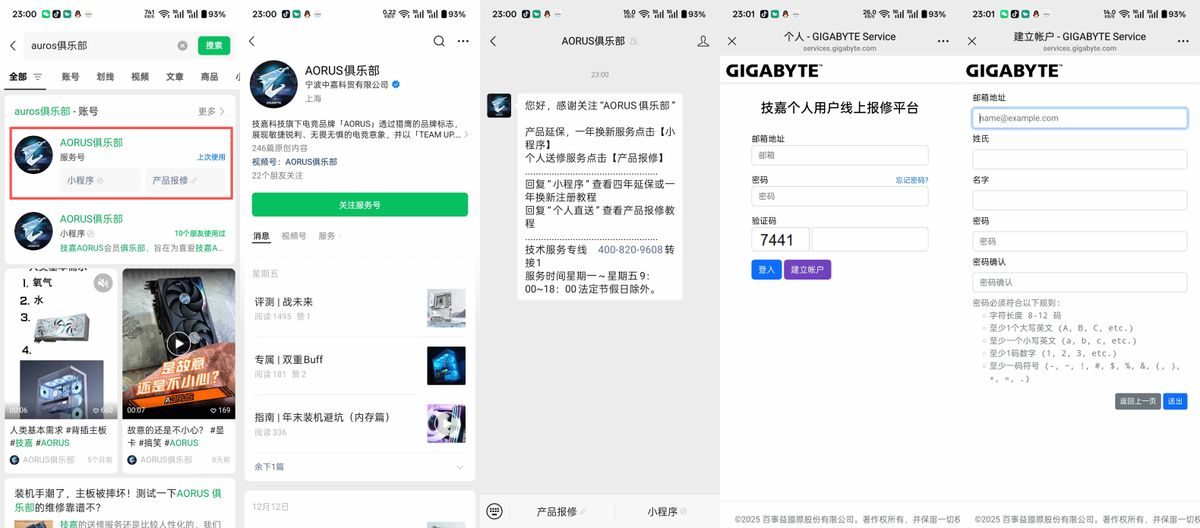This screenshot has height=528, width=1200.
Task: Switch to the 划线 search tab
Action: pos(105,77)
